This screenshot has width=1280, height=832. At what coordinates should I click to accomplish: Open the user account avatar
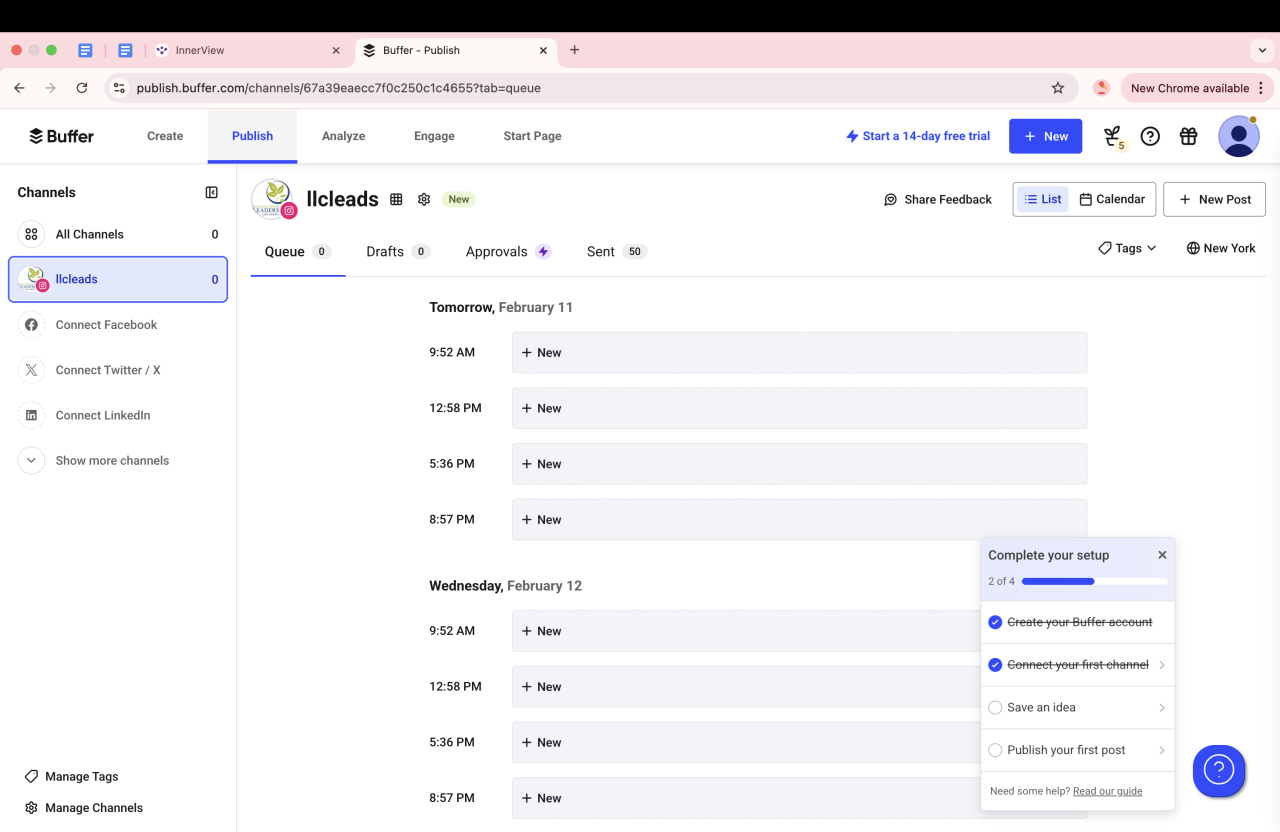tap(1238, 136)
